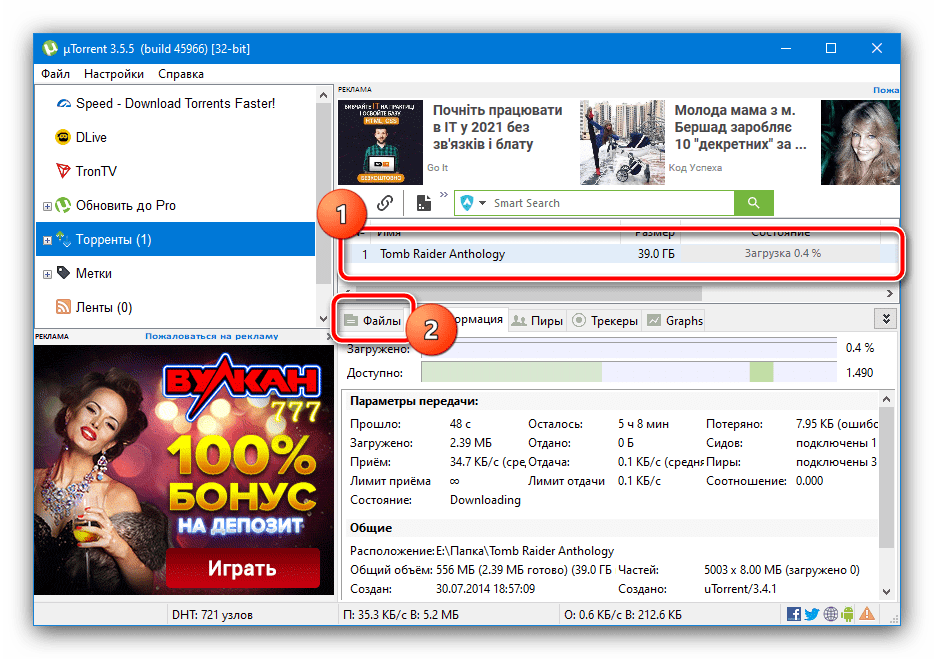The height and width of the screenshot is (659, 934).
Task: Click sidebar scrollbar down arrow
Action: [x=323, y=319]
